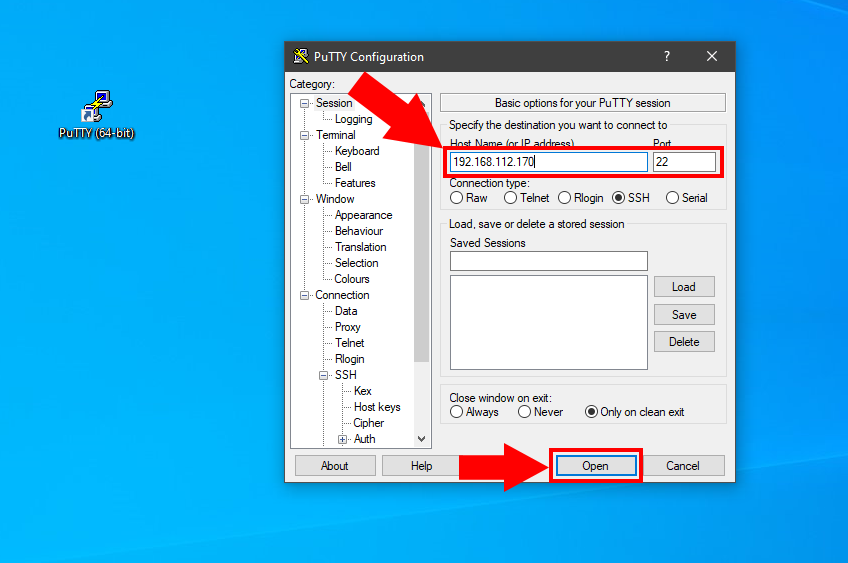Viewport: 848px width, 563px height.
Task: Open the Data settings category
Action: [346, 311]
